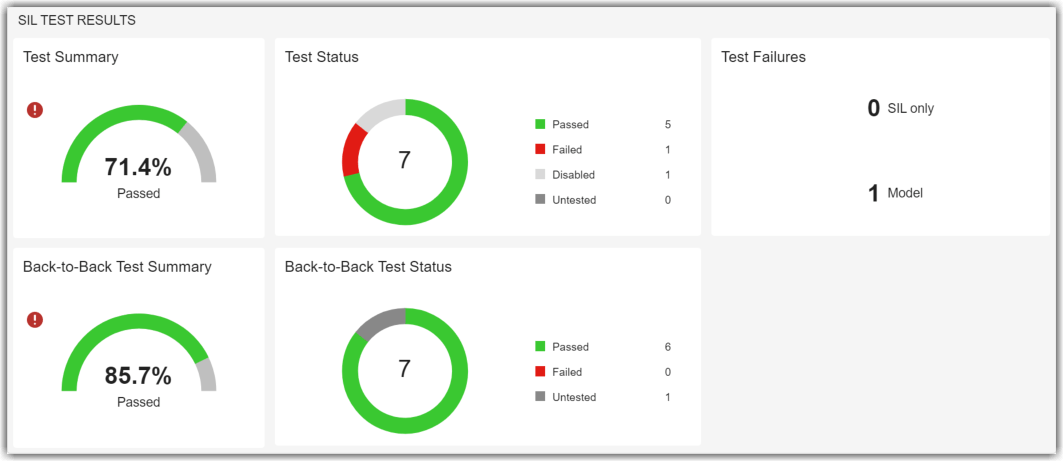Click the Untested swatch in Back-to-Back Test Status
Image resolution: width=1064 pixels, height=462 pixels.
tap(540, 397)
